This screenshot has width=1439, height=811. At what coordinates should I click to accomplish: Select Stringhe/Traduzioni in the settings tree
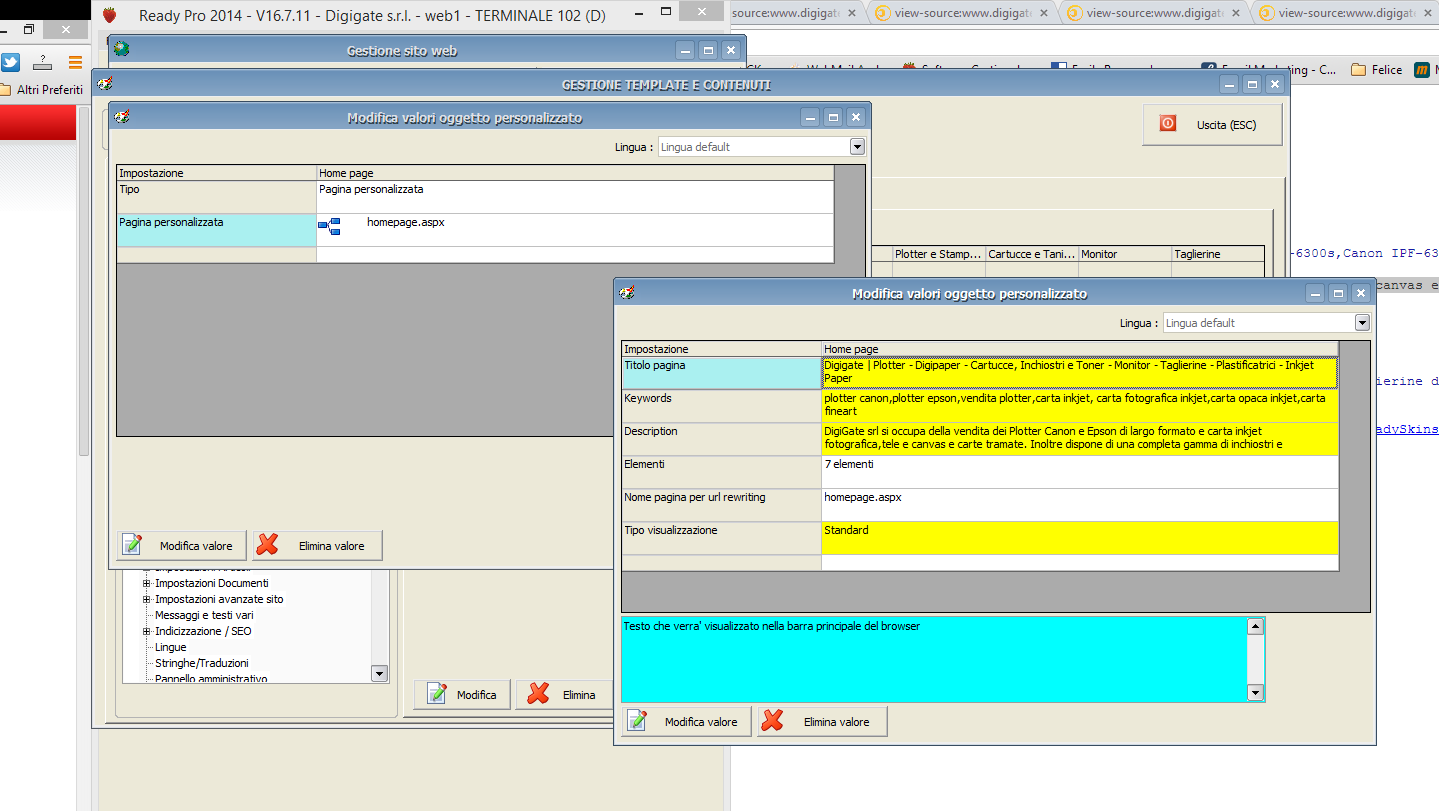tap(202, 663)
